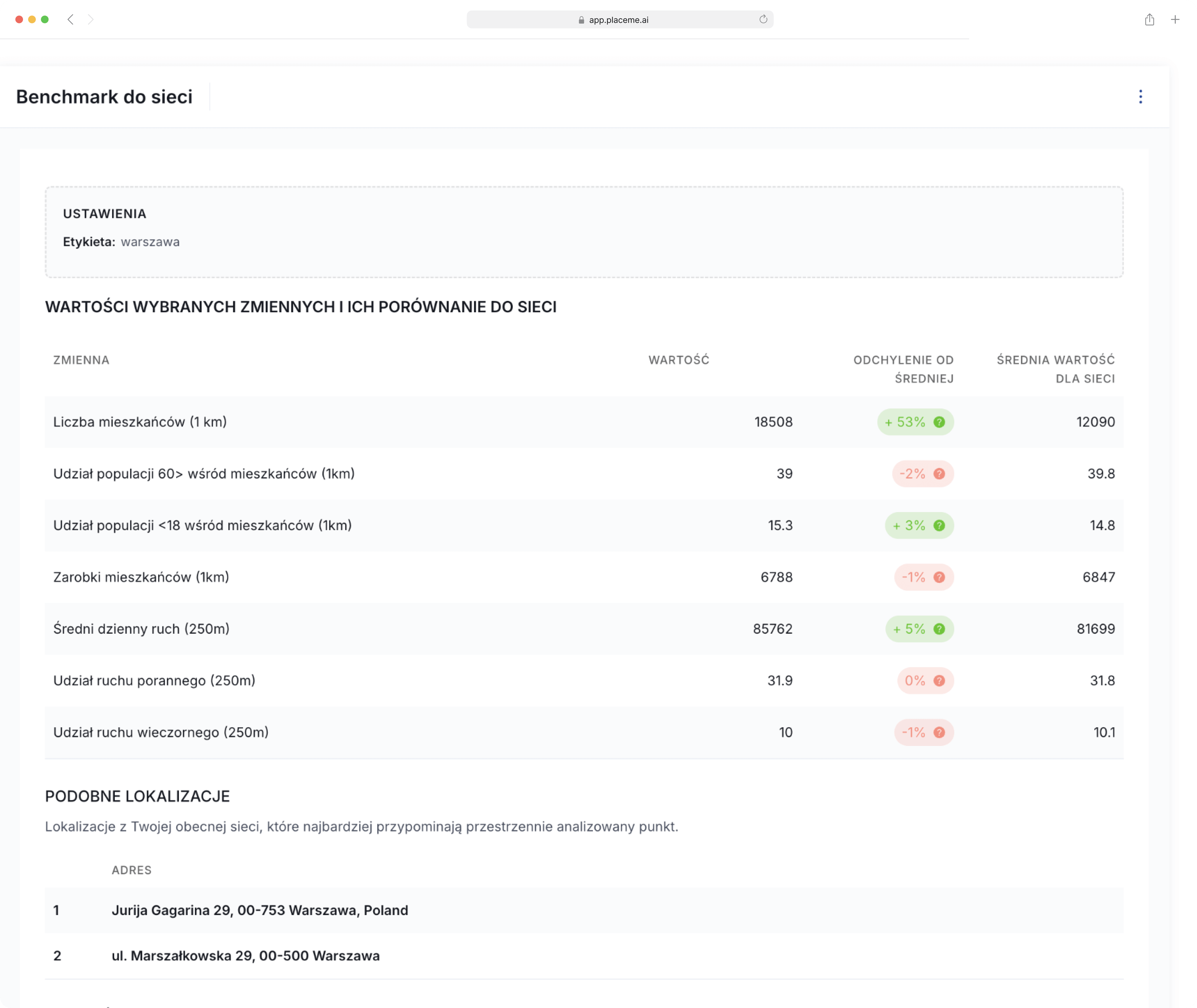The width and height of the screenshot is (1197, 1008).
Task: Click question mark on 0% ruch poranny badge
Action: pyautogui.click(x=939, y=681)
